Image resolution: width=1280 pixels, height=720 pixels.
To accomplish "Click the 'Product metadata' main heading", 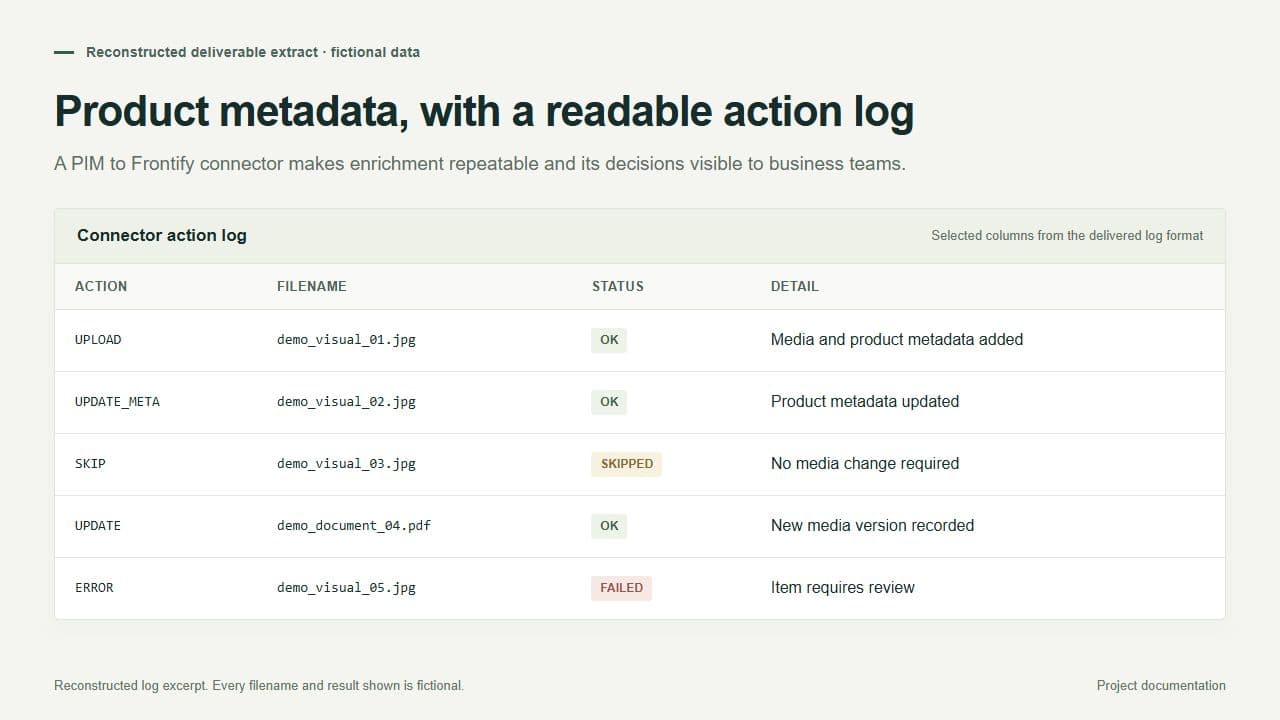I will coord(484,111).
